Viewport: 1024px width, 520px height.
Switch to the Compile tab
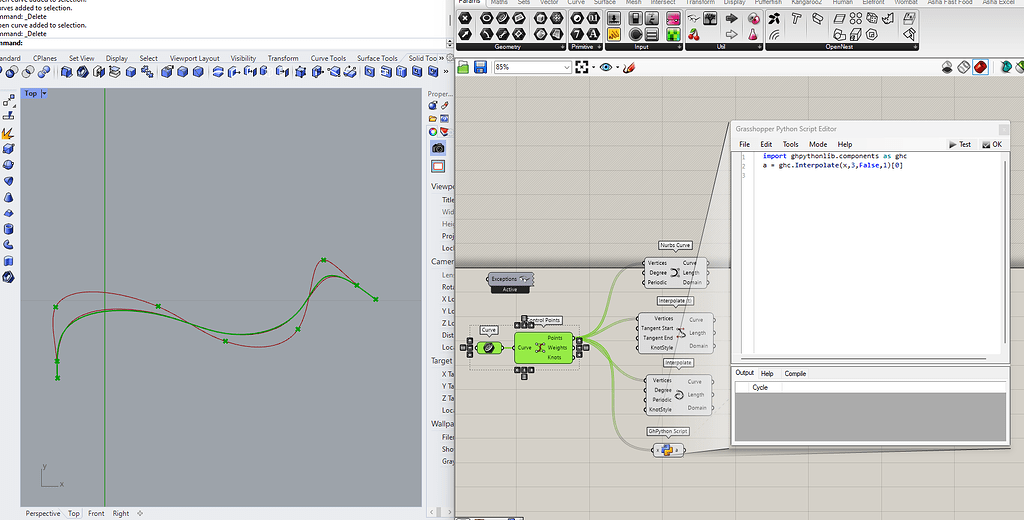coord(795,374)
